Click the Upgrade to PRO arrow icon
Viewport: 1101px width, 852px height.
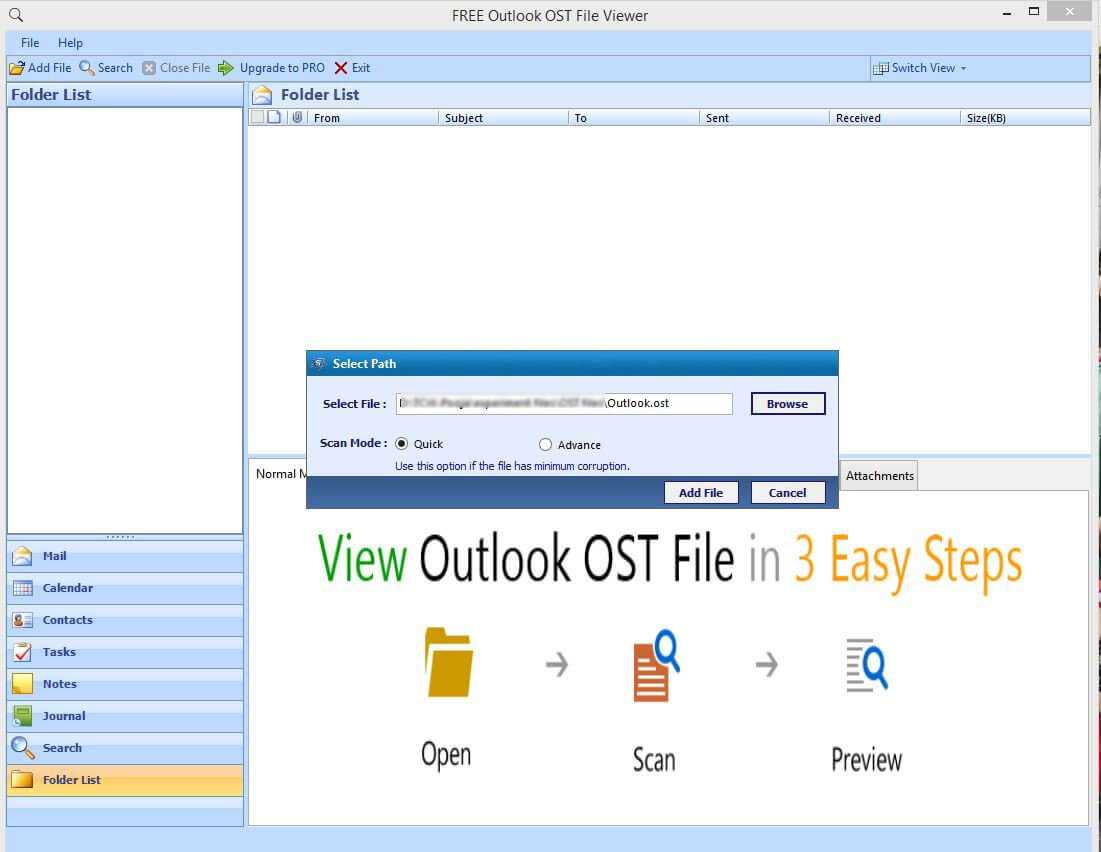pos(225,68)
